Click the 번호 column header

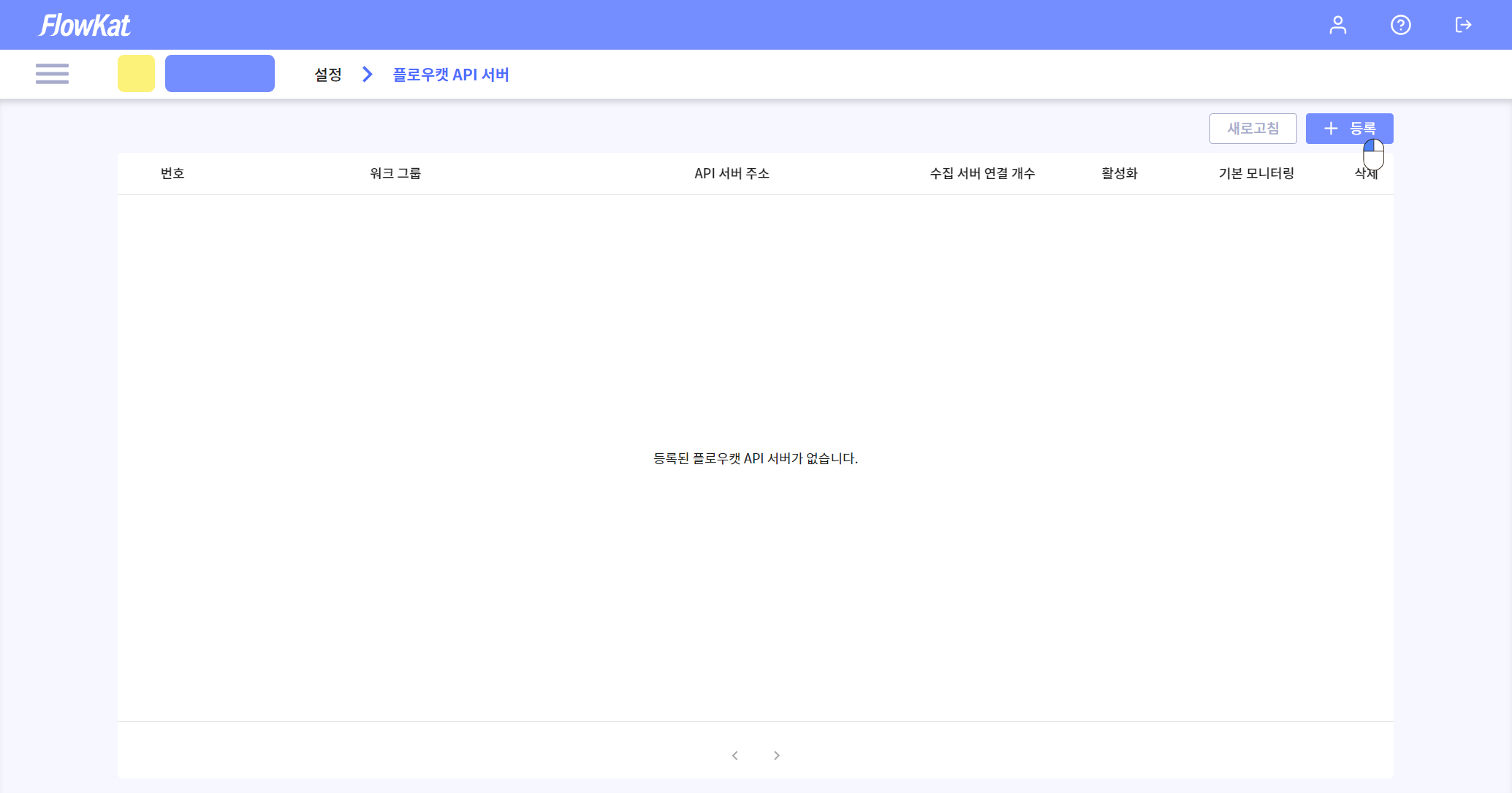point(172,173)
